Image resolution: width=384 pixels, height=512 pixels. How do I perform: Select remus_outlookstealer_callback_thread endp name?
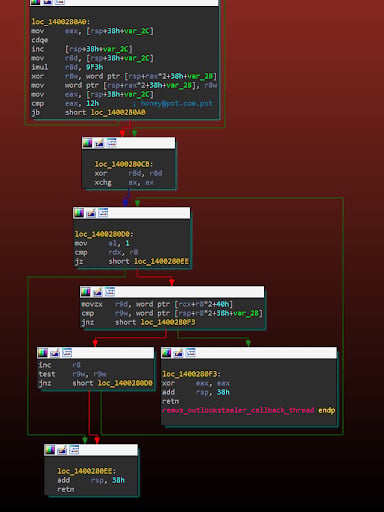tap(248, 410)
